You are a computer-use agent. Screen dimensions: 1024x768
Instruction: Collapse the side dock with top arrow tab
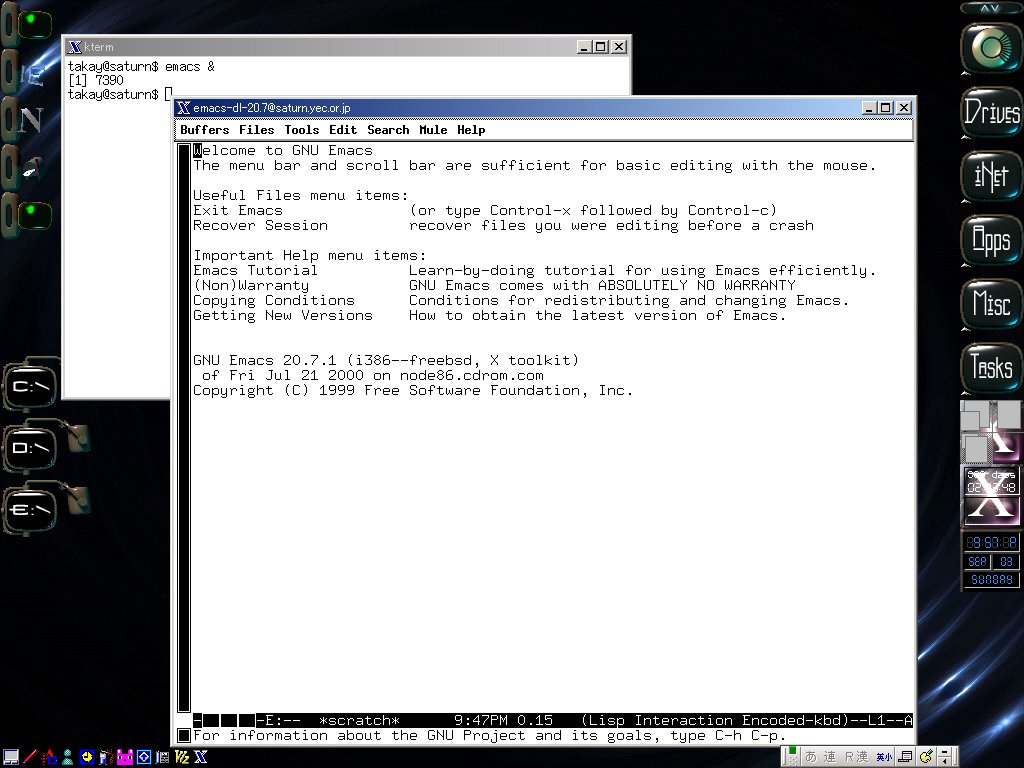click(x=991, y=8)
